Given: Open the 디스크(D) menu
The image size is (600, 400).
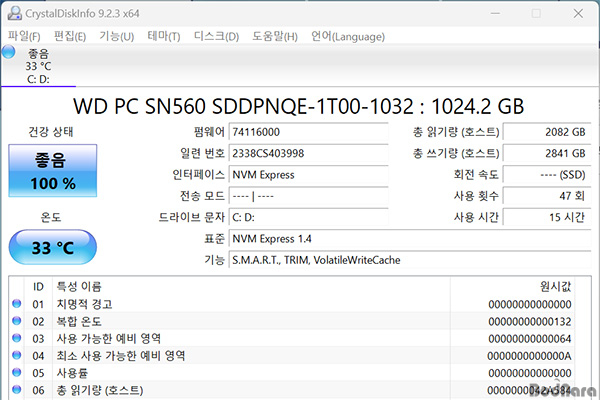Looking at the screenshot, I should click(x=217, y=36).
